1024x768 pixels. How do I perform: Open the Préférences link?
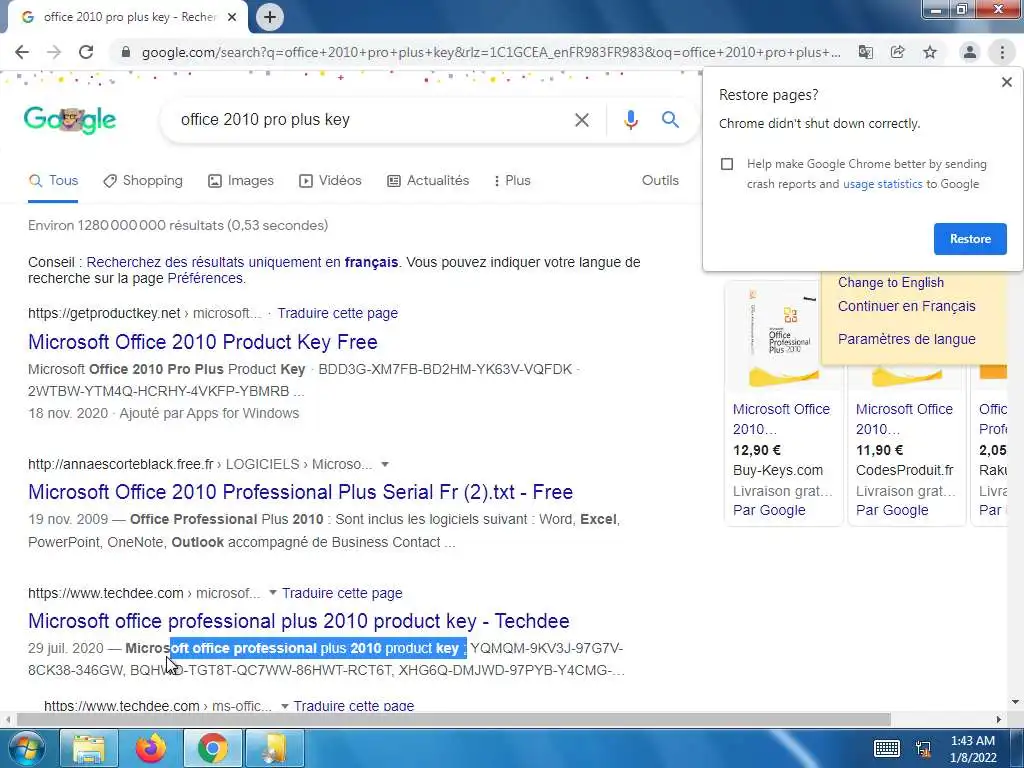point(205,279)
